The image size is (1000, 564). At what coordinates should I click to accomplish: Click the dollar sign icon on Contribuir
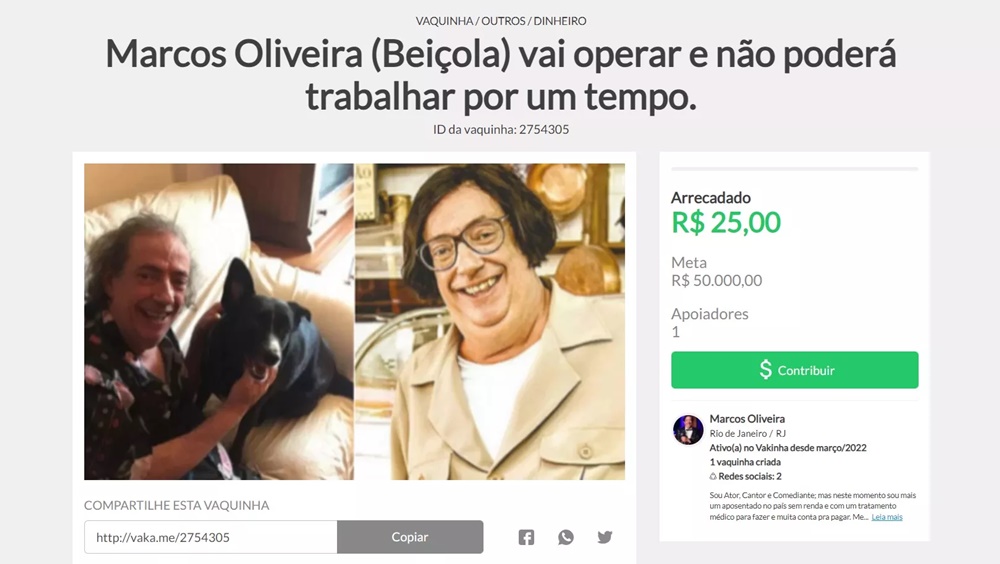765,370
